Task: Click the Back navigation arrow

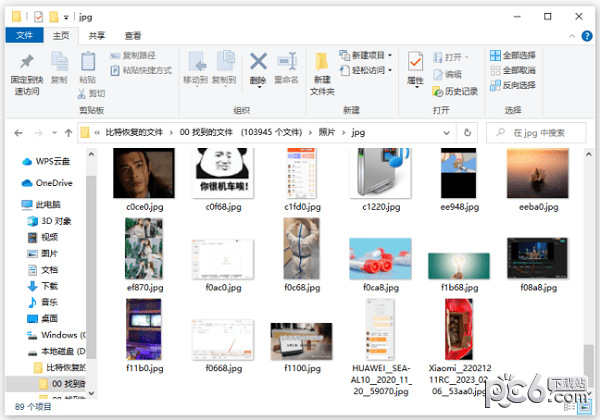Action: pos(18,133)
